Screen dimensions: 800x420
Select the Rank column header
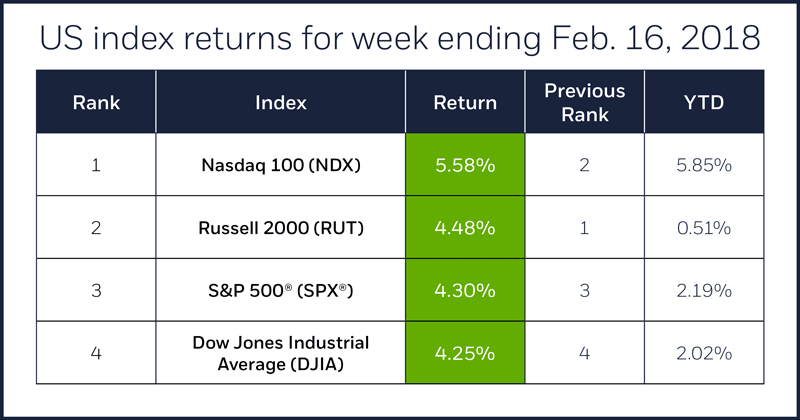pyautogui.click(x=95, y=103)
